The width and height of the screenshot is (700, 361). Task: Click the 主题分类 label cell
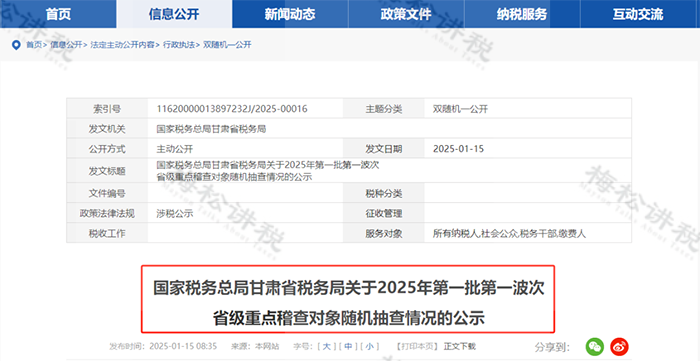[x=384, y=108]
